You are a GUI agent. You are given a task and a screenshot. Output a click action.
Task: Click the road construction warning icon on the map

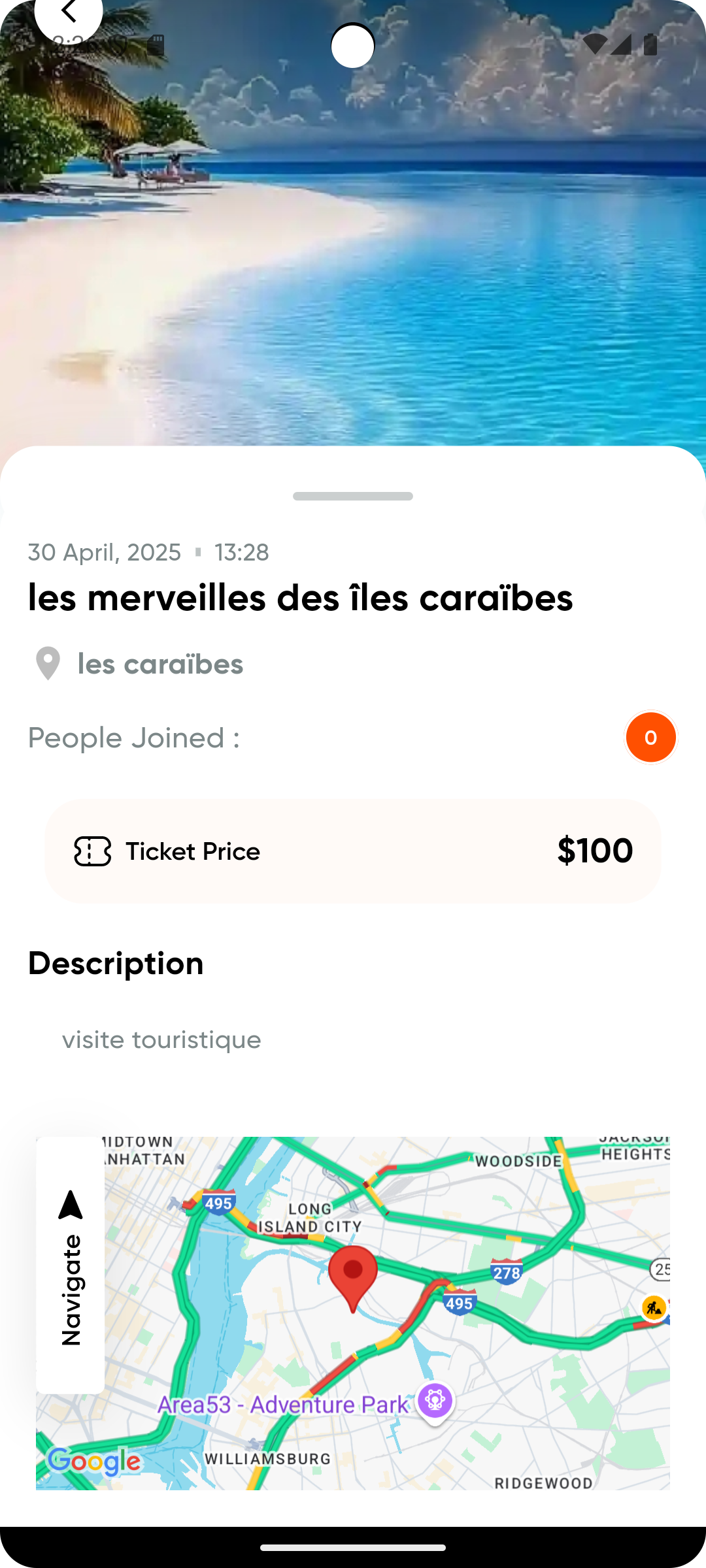coord(654,1308)
